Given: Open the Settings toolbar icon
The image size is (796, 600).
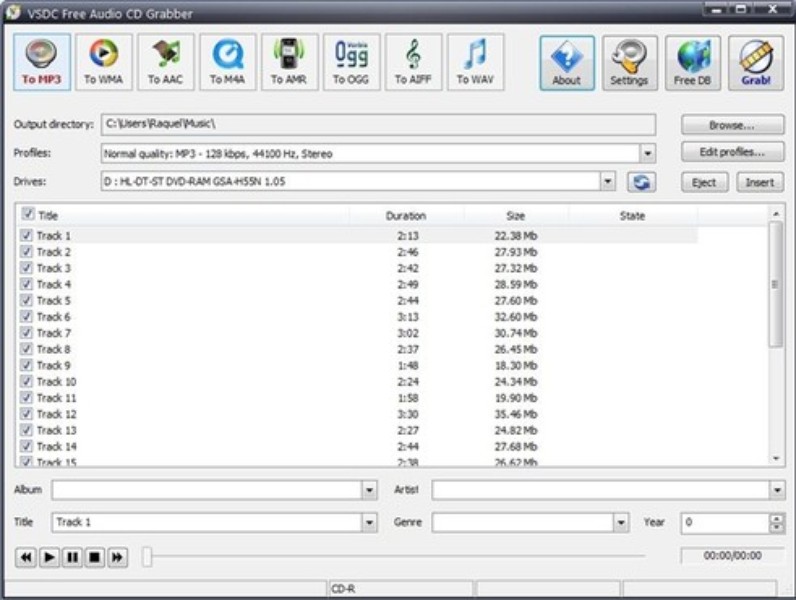Looking at the screenshot, I should coord(629,62).
